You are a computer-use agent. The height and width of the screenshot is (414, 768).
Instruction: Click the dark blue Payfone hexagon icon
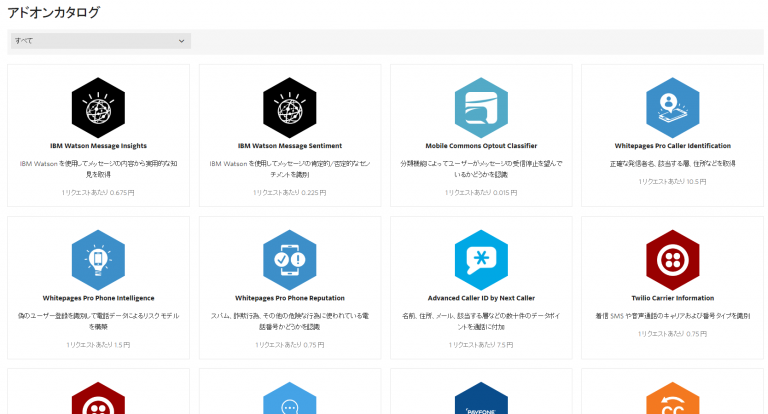tap(481, 398)
